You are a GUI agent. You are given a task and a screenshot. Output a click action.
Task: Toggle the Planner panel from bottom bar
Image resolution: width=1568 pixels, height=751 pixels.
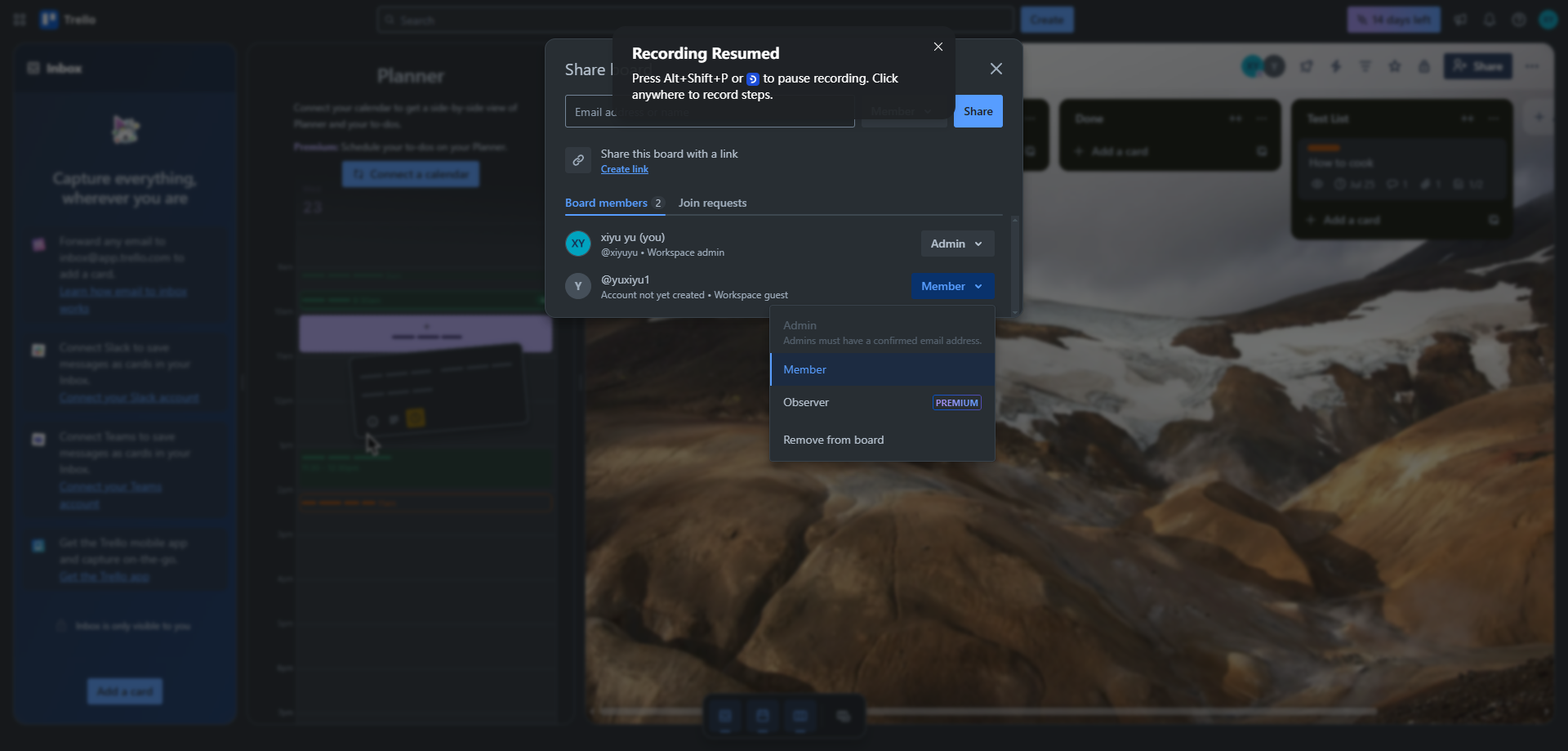[763, 717]
